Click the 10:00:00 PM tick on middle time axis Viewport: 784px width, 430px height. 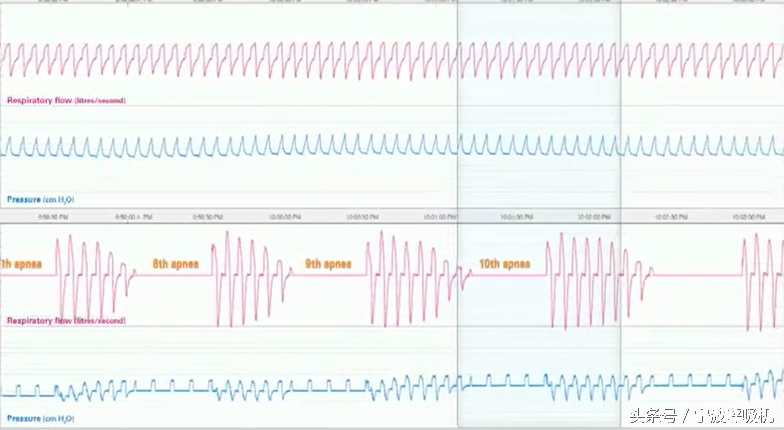285,217
